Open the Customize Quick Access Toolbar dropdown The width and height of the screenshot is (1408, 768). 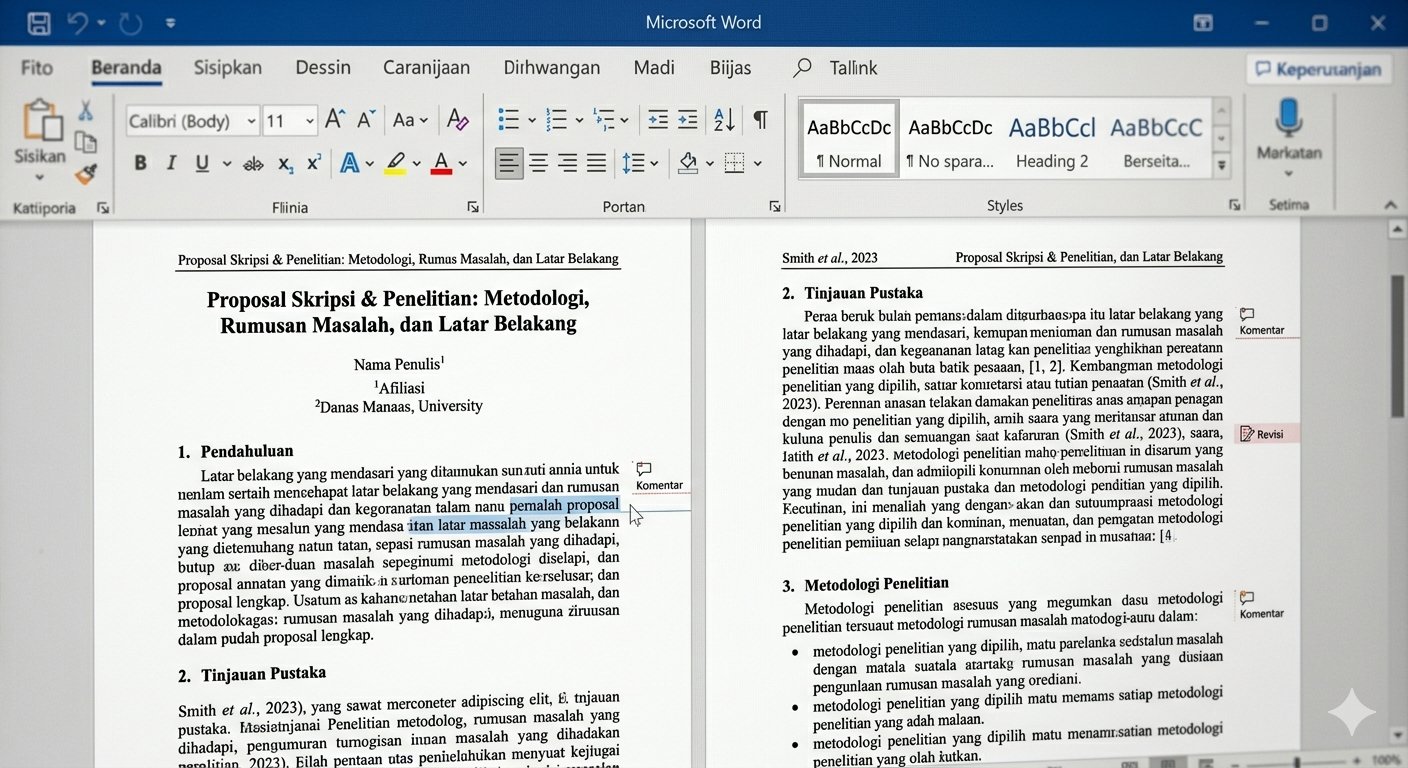tap(170, 23)
